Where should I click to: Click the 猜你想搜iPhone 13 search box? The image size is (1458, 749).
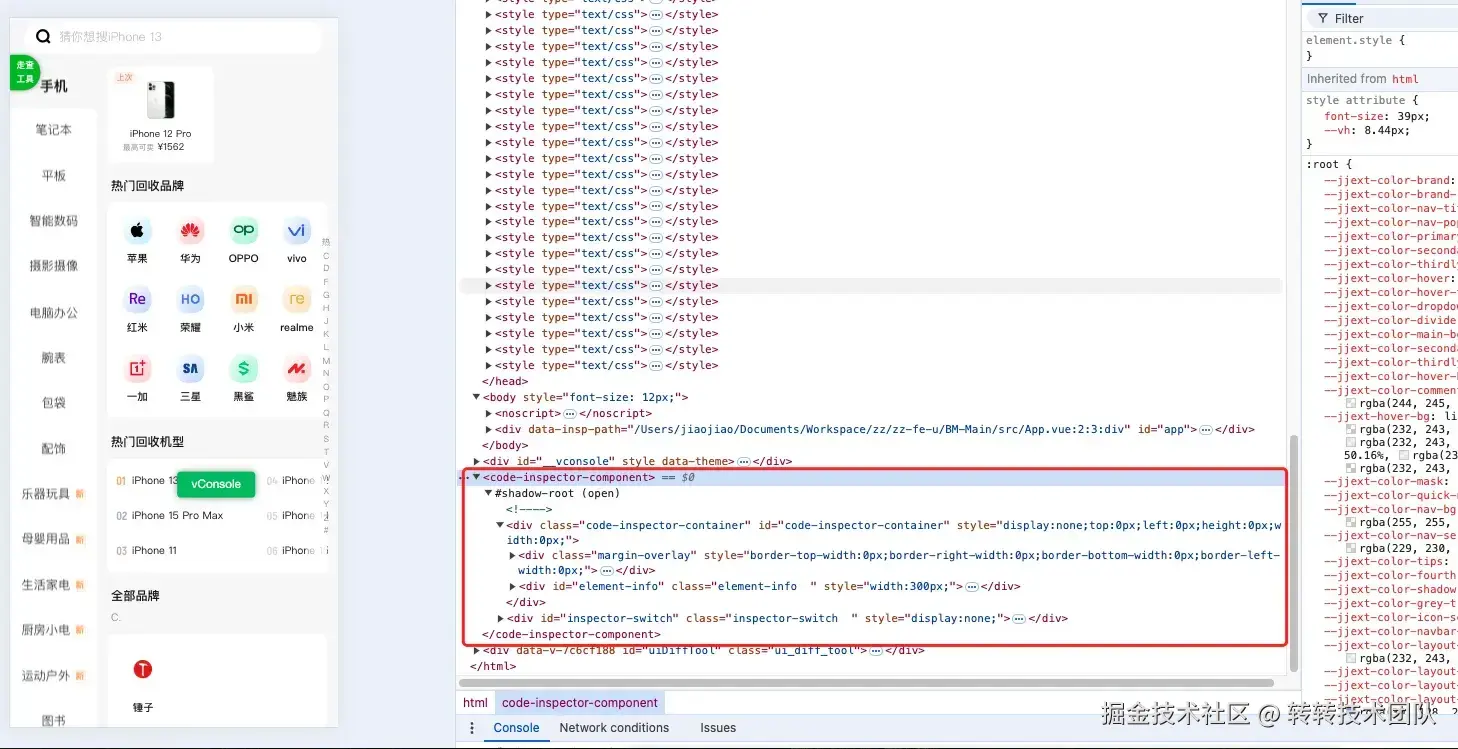pos(174,37)
